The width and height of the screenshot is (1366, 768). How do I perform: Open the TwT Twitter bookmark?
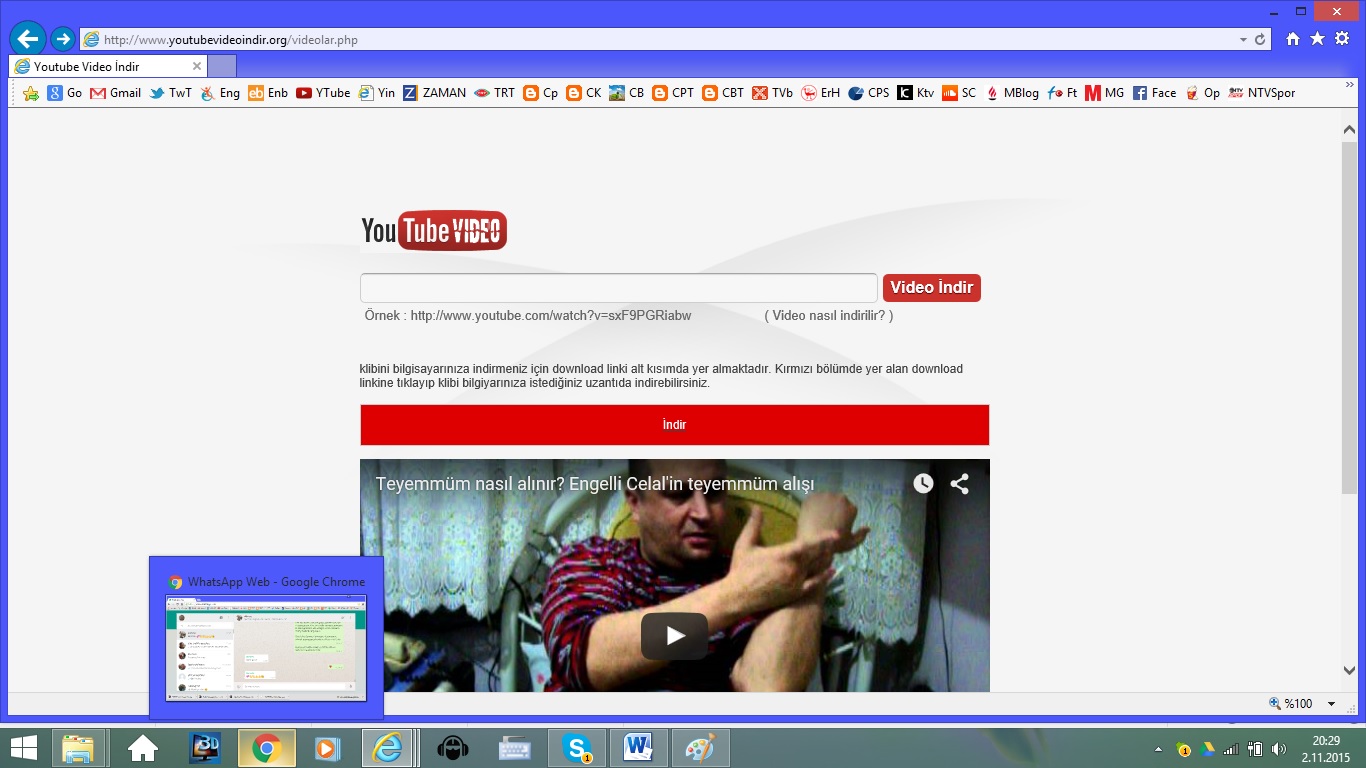coord(171,93)
